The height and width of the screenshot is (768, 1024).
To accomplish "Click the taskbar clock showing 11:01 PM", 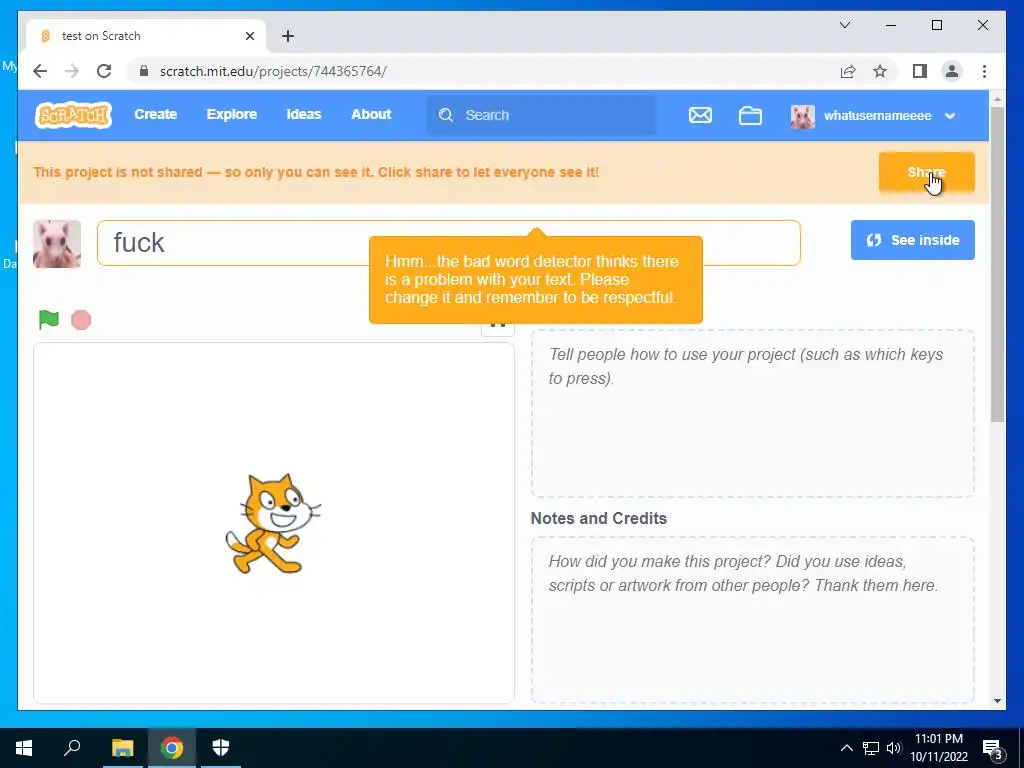I will click(939, 748).
